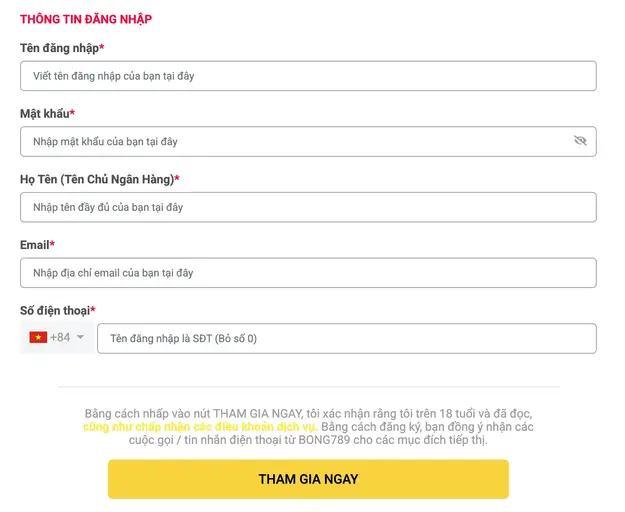Click the Mật khẩu label
Viewport: 625px width, 512px height.
click(47, 114)
